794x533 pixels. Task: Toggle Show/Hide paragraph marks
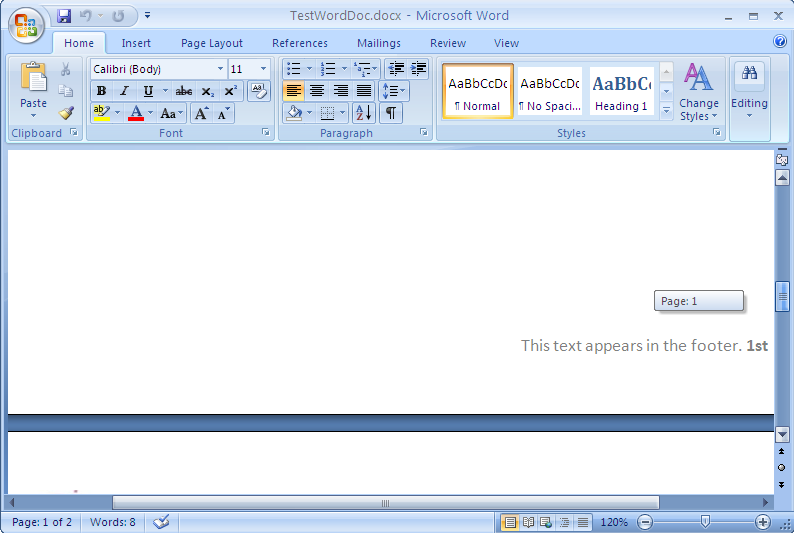click(x=391, y=113)
